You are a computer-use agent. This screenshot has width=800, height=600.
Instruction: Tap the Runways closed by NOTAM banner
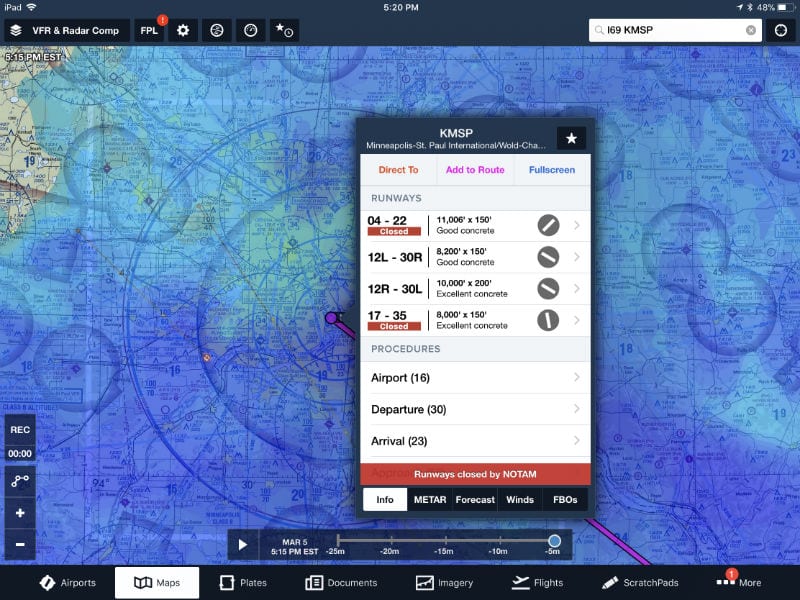(x=476, y=474)
